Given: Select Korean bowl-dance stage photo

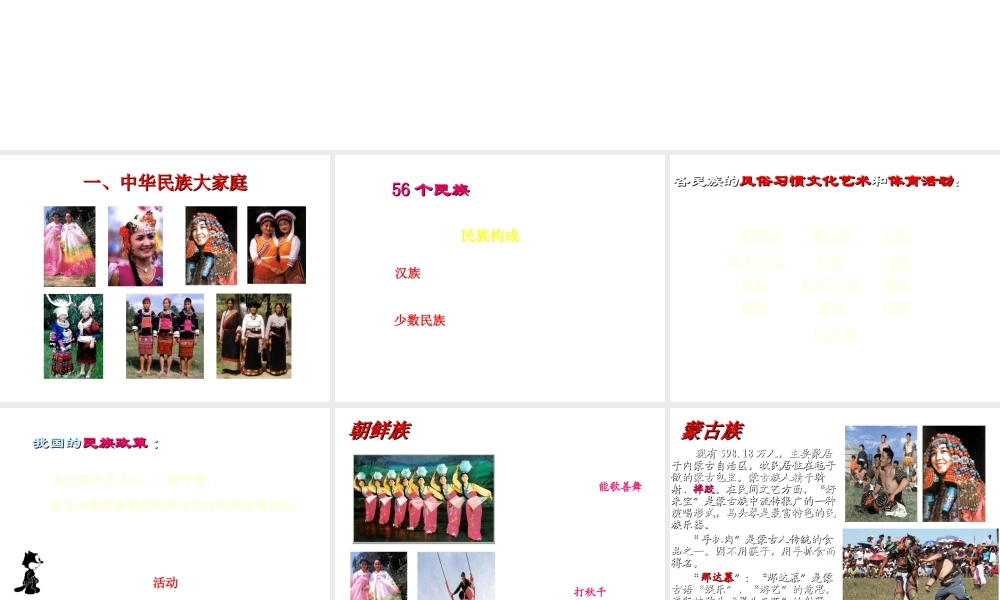Looking at the screenshot, I should [x=424, y=499].
